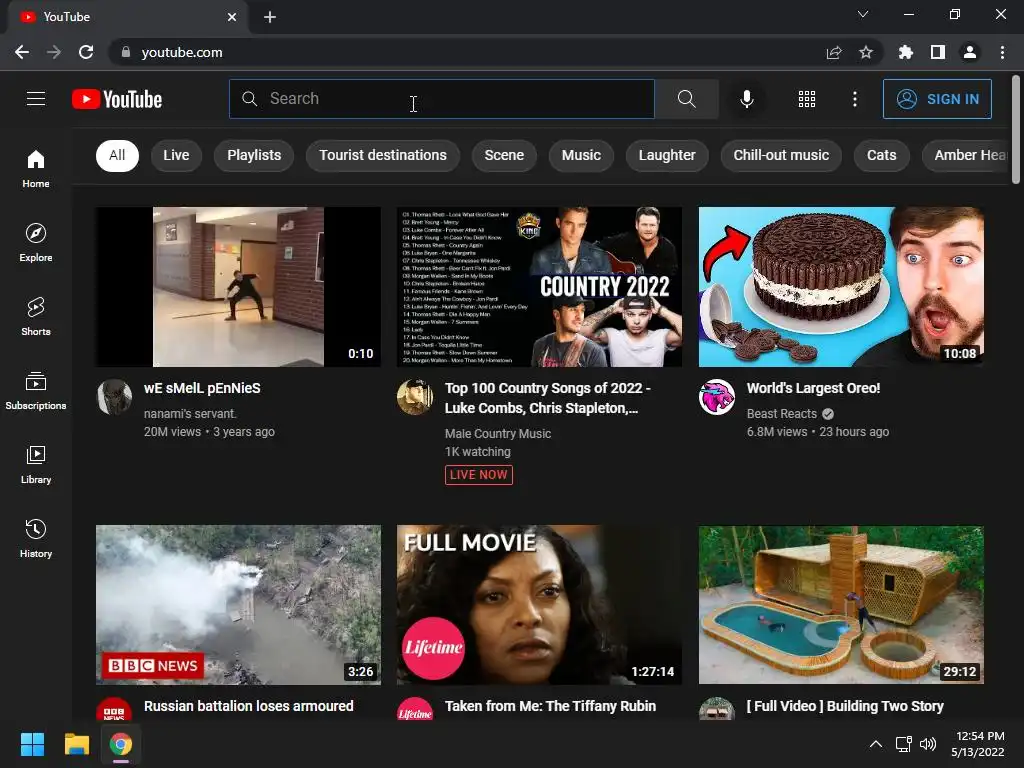
Task: Open Shorts in sidebar
Action: coord(36,316)
